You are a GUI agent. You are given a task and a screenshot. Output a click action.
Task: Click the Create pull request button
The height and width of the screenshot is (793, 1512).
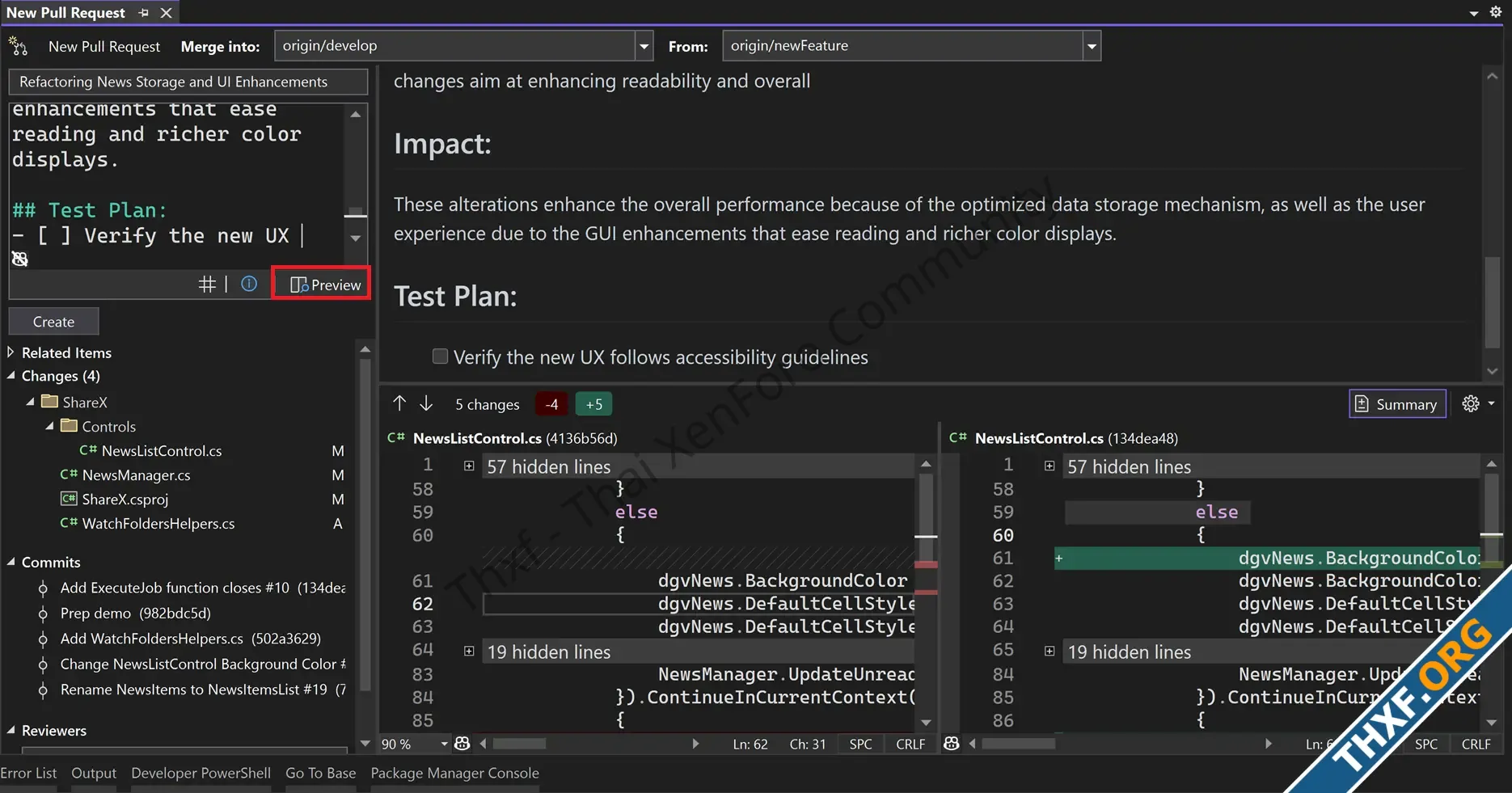[53, 322]
